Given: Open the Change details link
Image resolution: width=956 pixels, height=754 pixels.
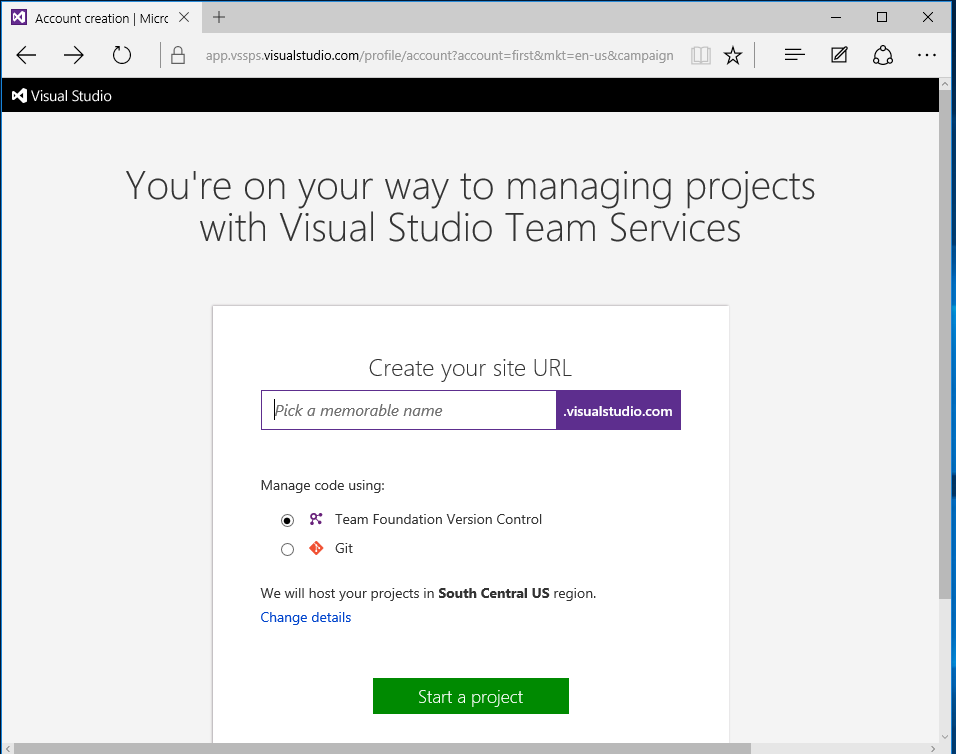Looking at the screenshot, I should 305,617.
